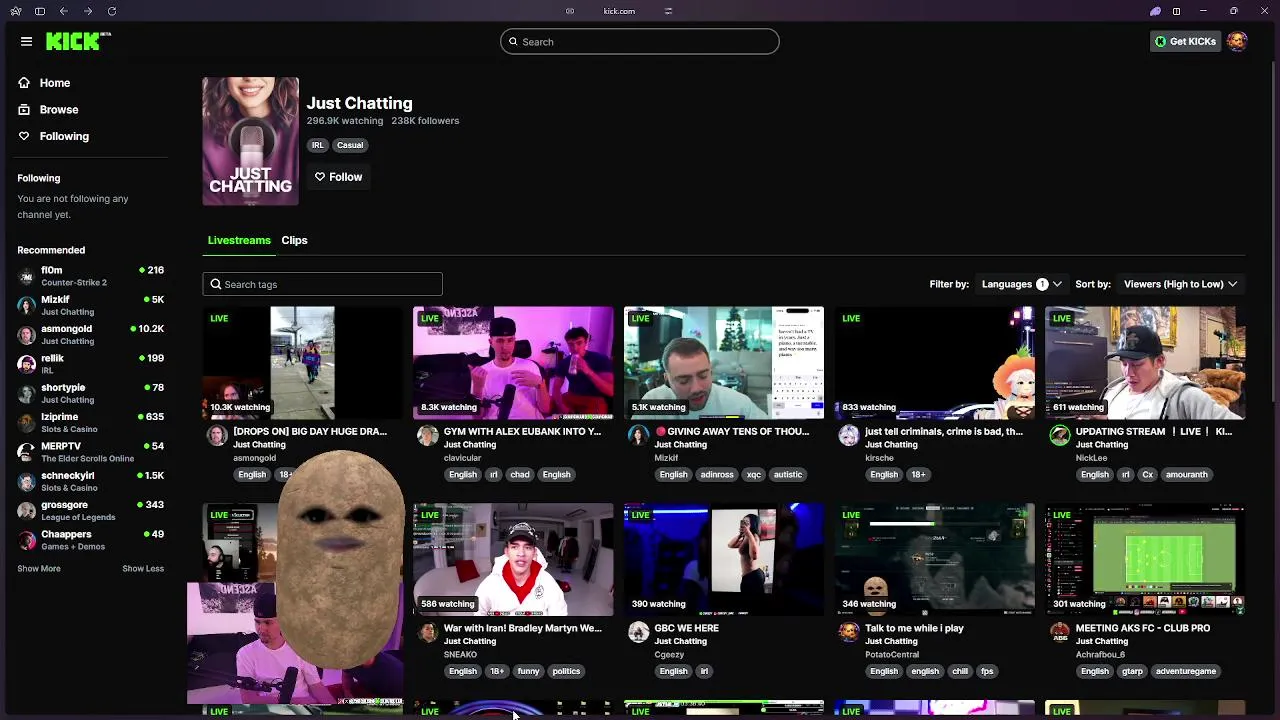The image size is (1280, 720).
Task: Click the Browse icon in sidebar
Action: (x=24, y=109)
